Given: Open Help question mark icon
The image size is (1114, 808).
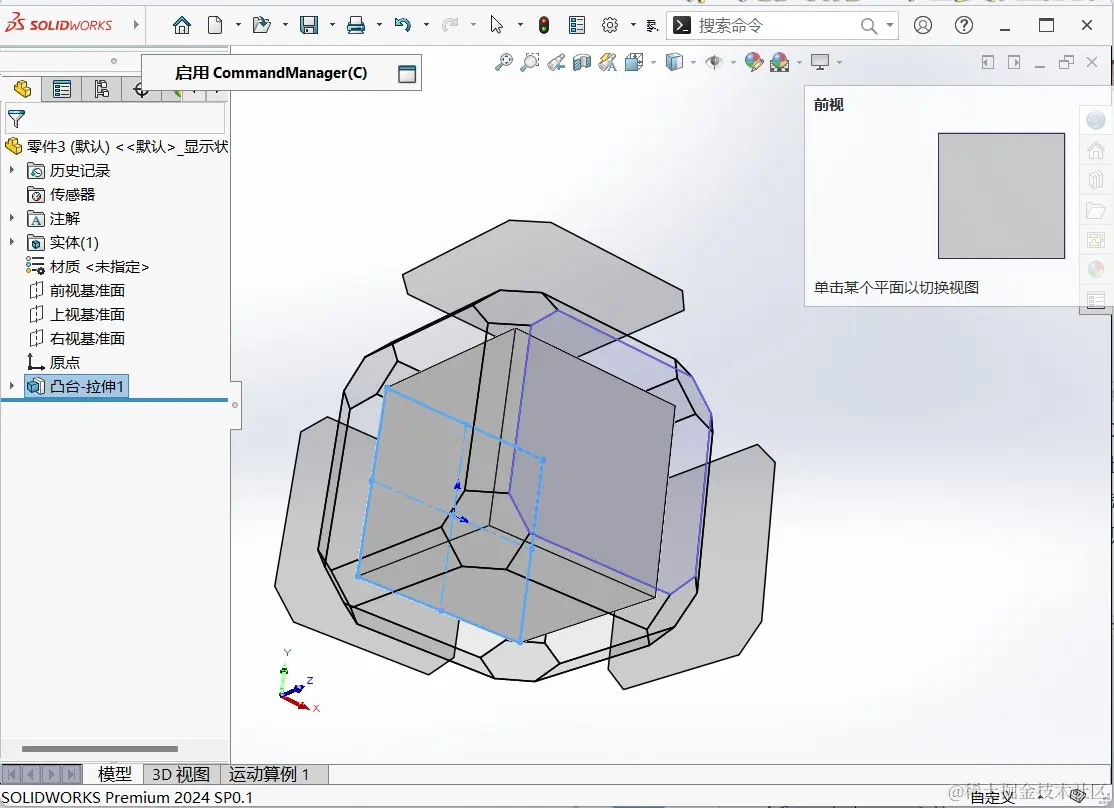Looking at the screenshot, I should (x=963, y=26).
